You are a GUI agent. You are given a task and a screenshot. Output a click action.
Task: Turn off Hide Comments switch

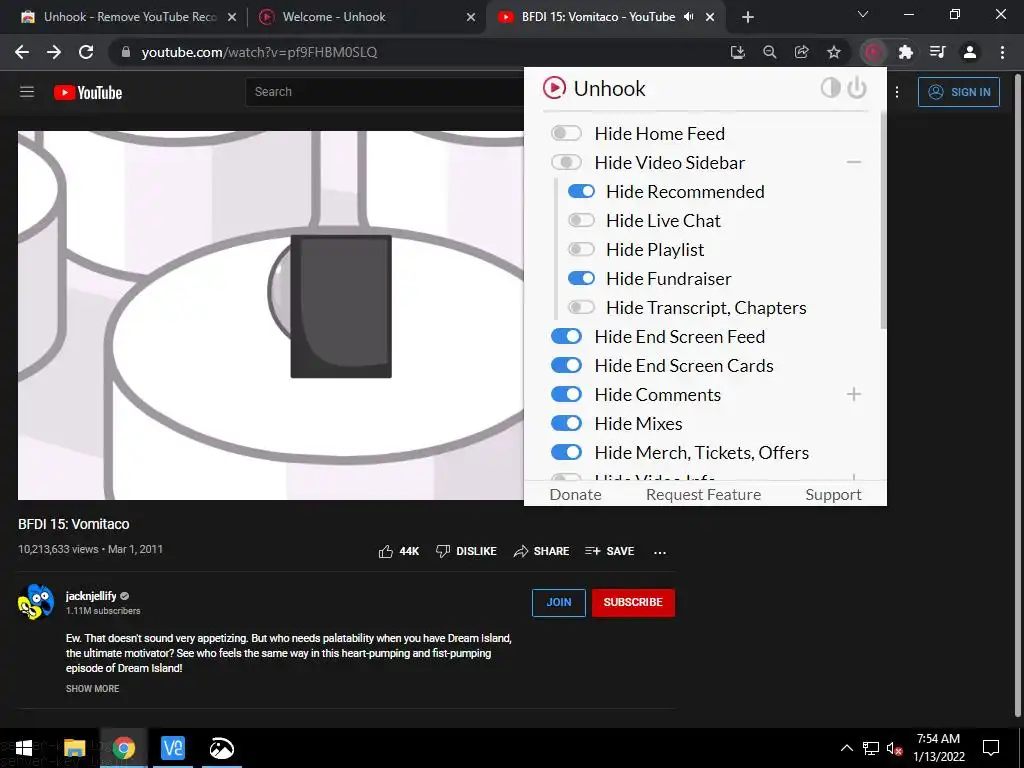[566, 394]
